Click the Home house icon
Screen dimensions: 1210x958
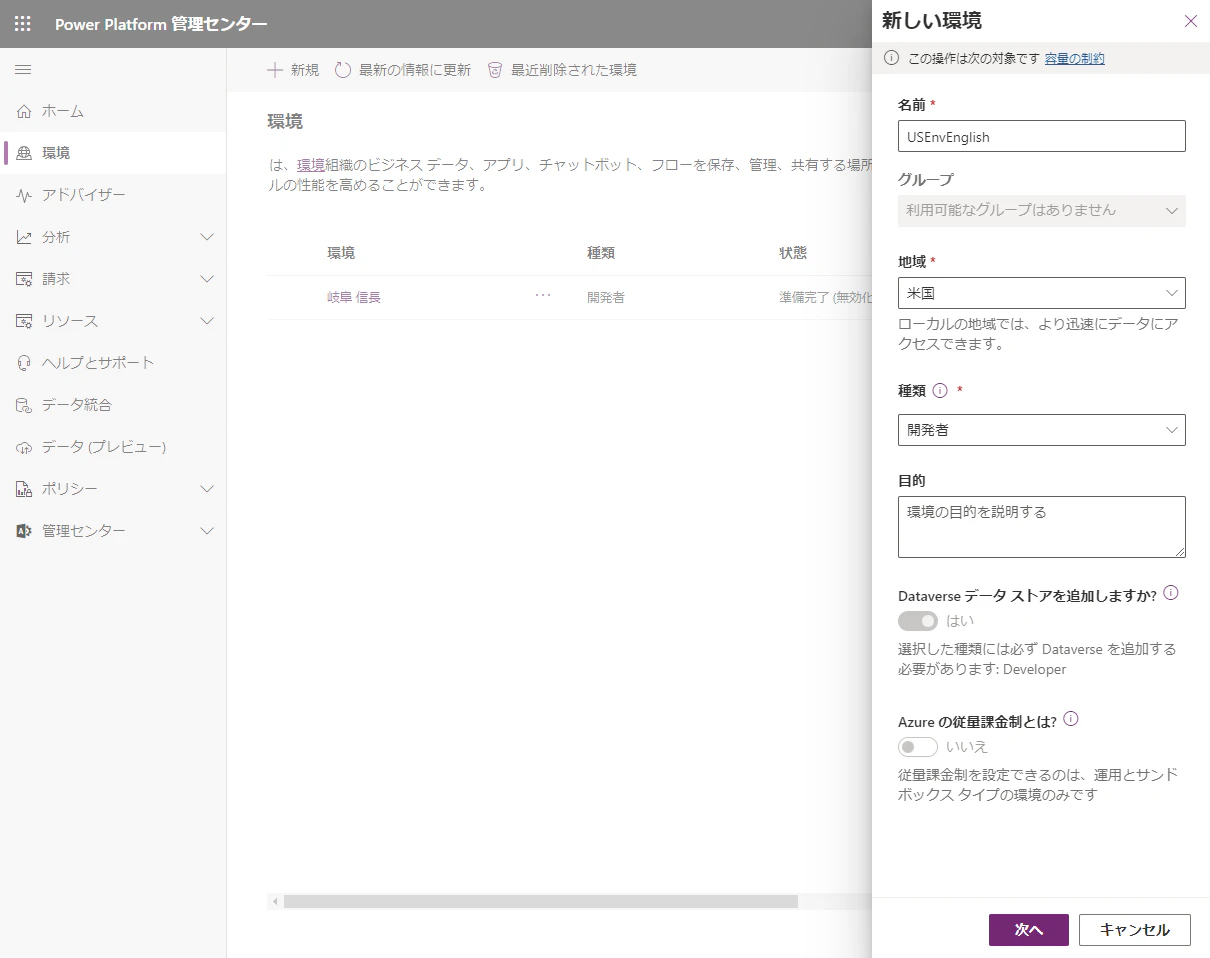click(x=24, y=111)
